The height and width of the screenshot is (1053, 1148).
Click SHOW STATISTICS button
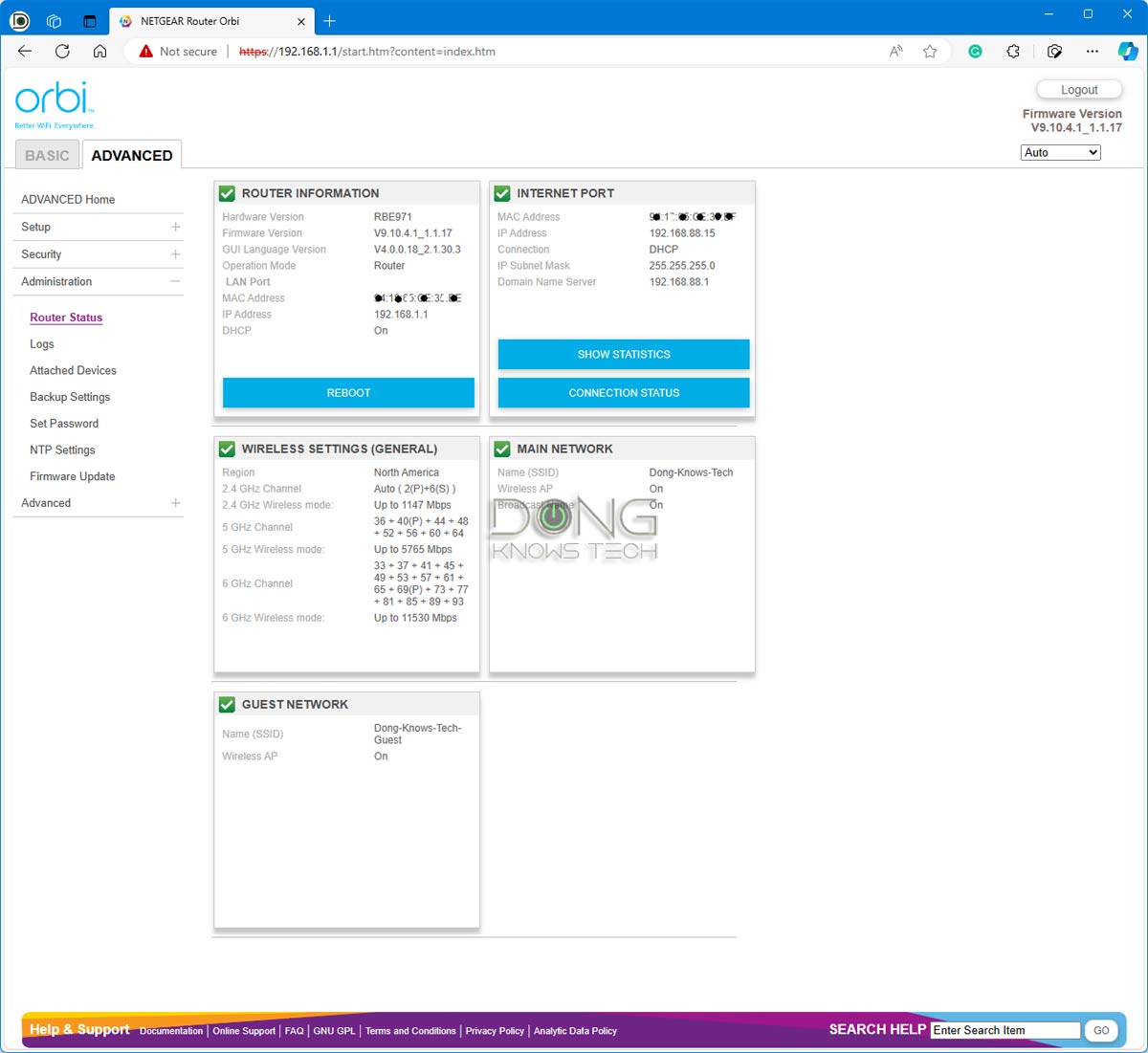click(x=624, y=354)
